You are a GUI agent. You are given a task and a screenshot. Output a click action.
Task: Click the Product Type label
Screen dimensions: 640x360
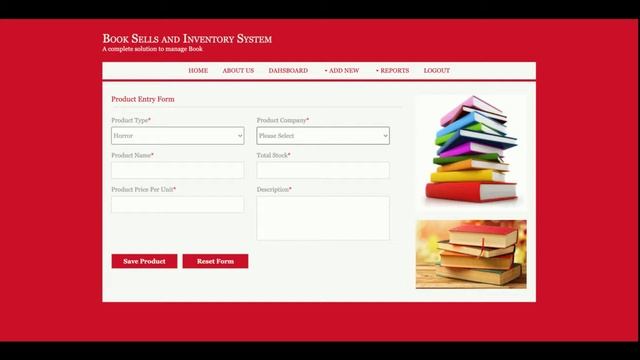tap(131, 120)
